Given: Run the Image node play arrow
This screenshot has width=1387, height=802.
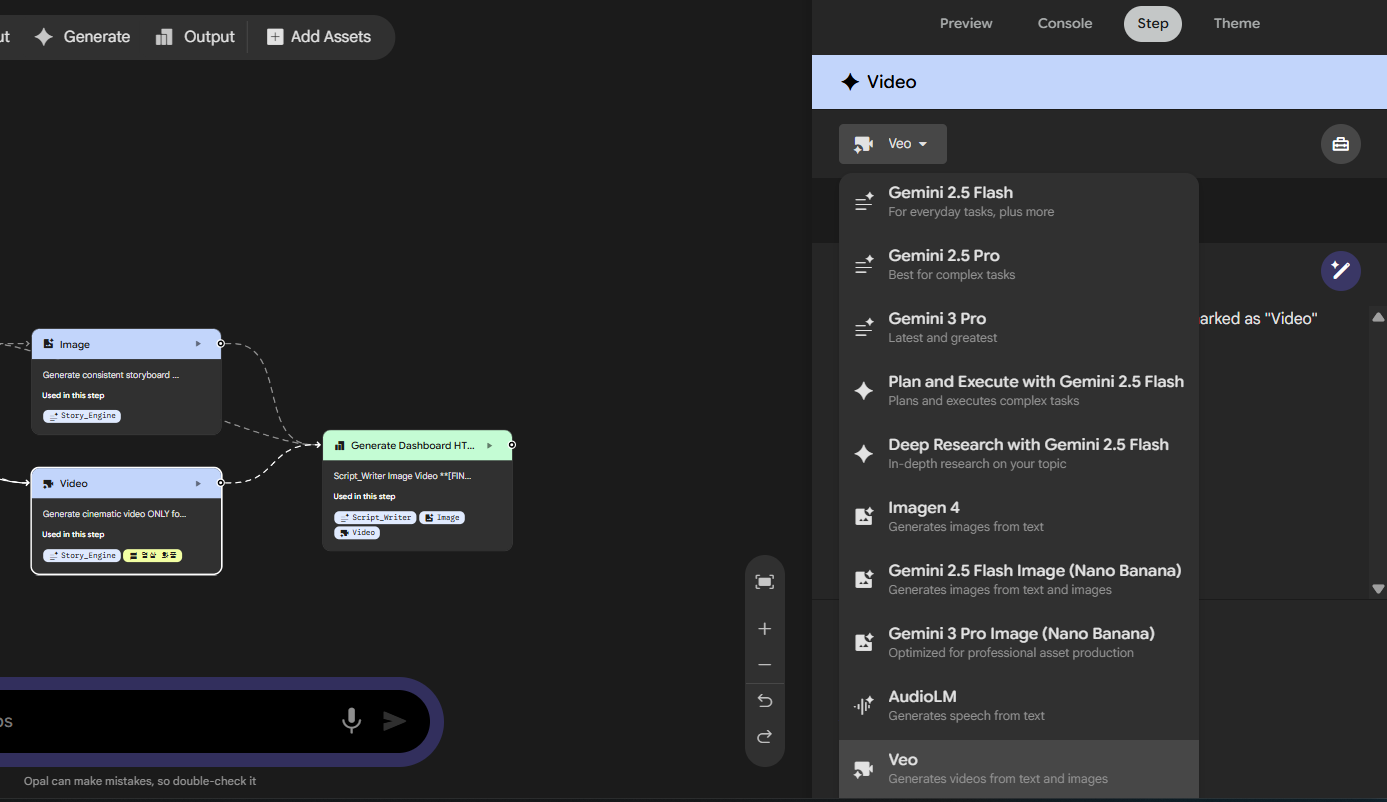Looking at the screenshot, I should pos(198,344).
